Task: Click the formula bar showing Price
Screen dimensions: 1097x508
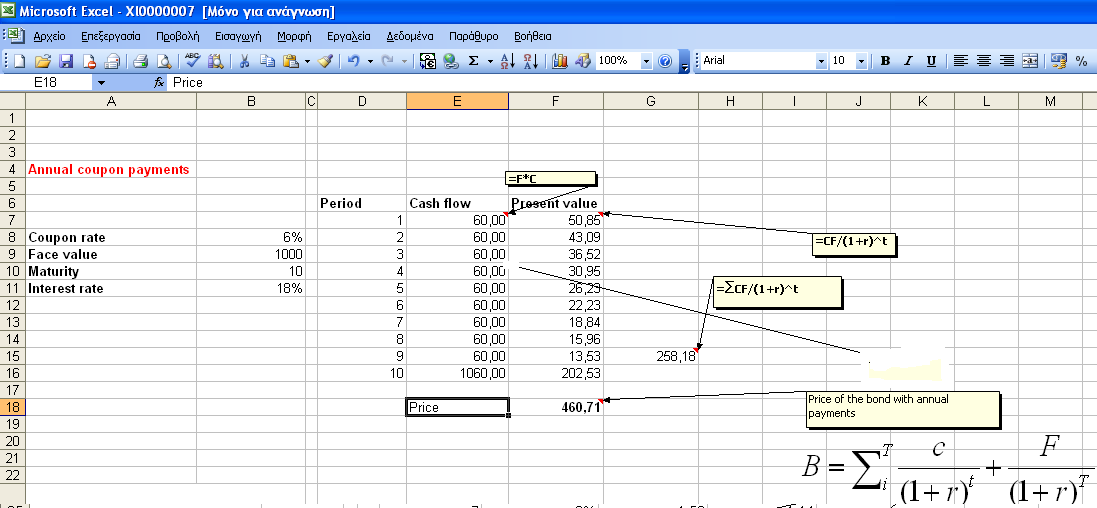Action: 630,83
